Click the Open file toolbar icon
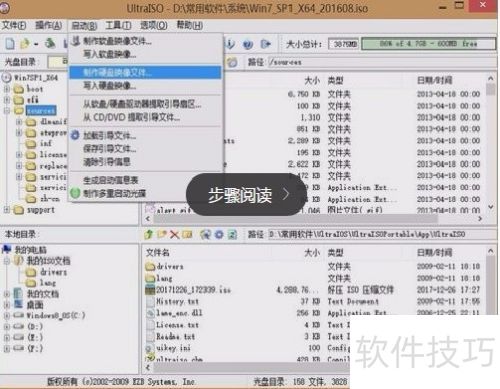This screenshot has height=389, width=500. point(25,43)
